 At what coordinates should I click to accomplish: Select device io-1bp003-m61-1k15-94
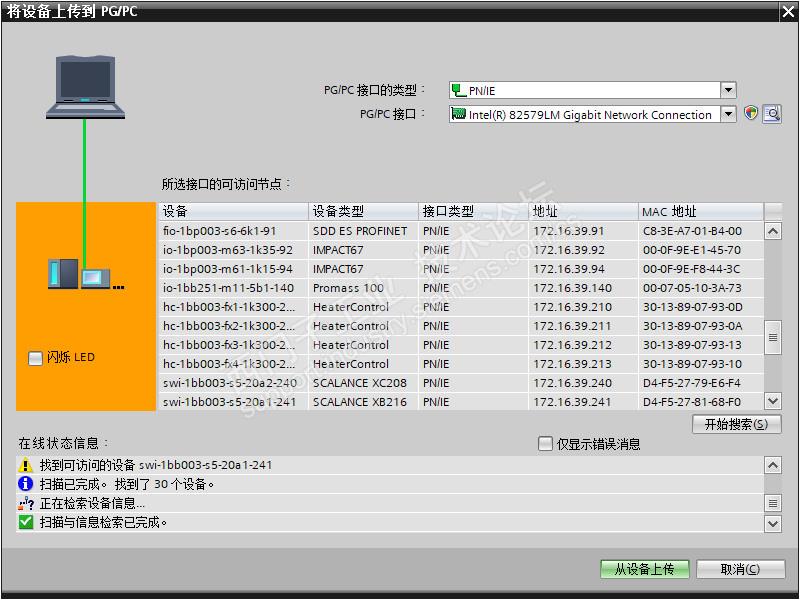click(x=461, y=269)
